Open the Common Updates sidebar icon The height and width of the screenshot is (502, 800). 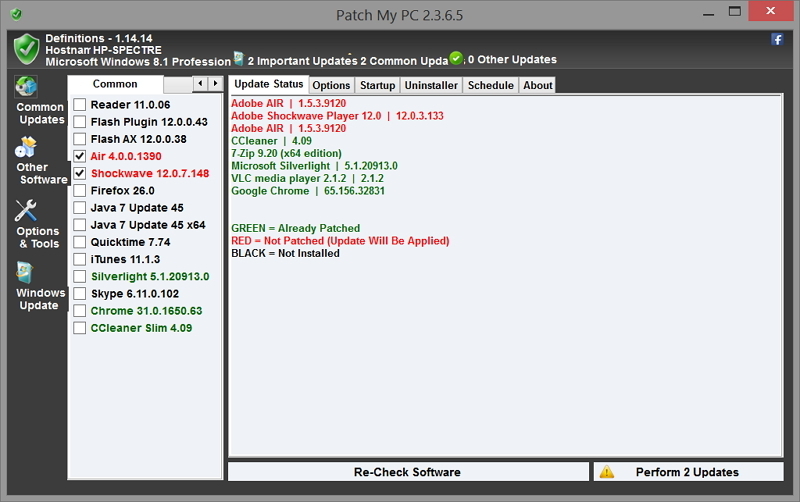click(26, 87)
